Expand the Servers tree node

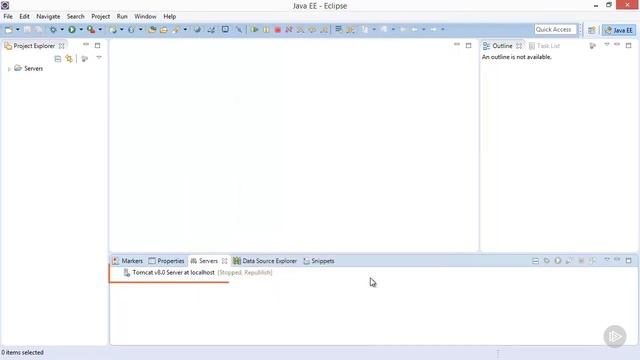tap(9, 69)
